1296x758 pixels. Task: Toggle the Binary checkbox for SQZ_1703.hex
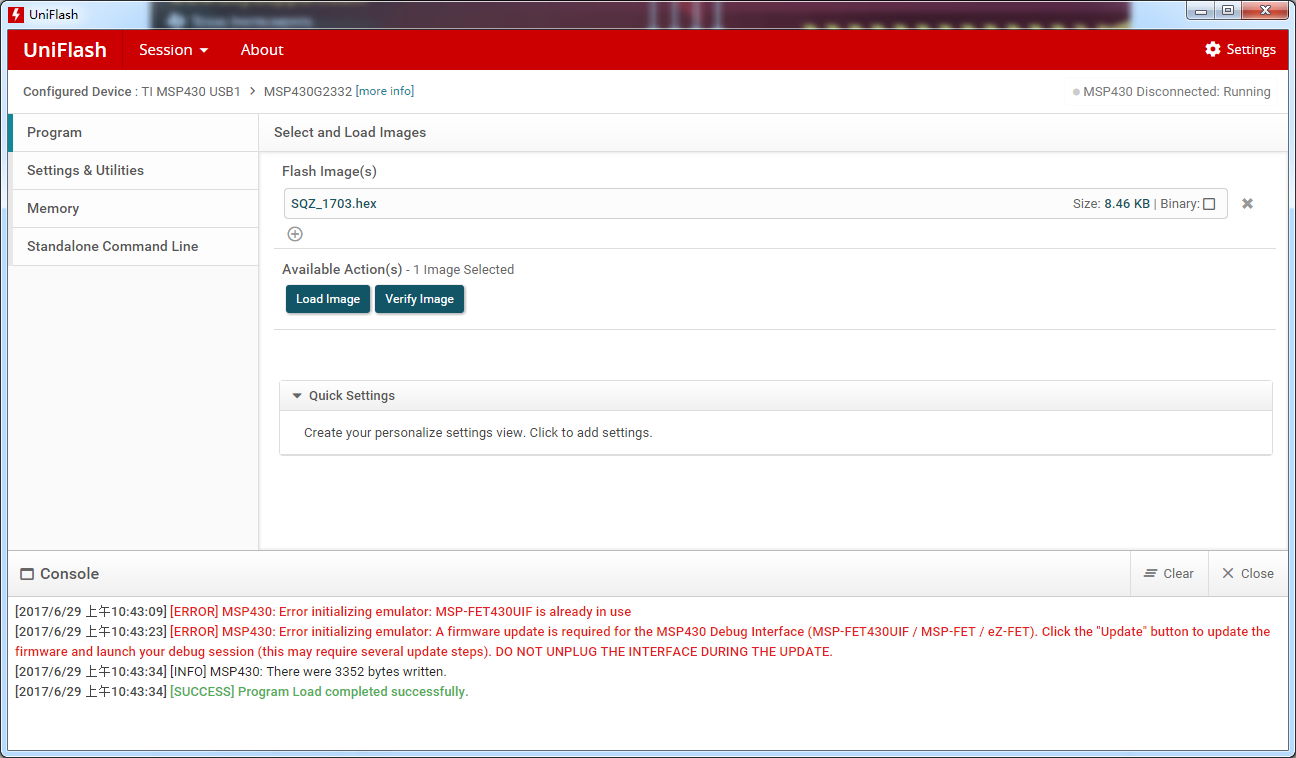[x=1209, y=204]
